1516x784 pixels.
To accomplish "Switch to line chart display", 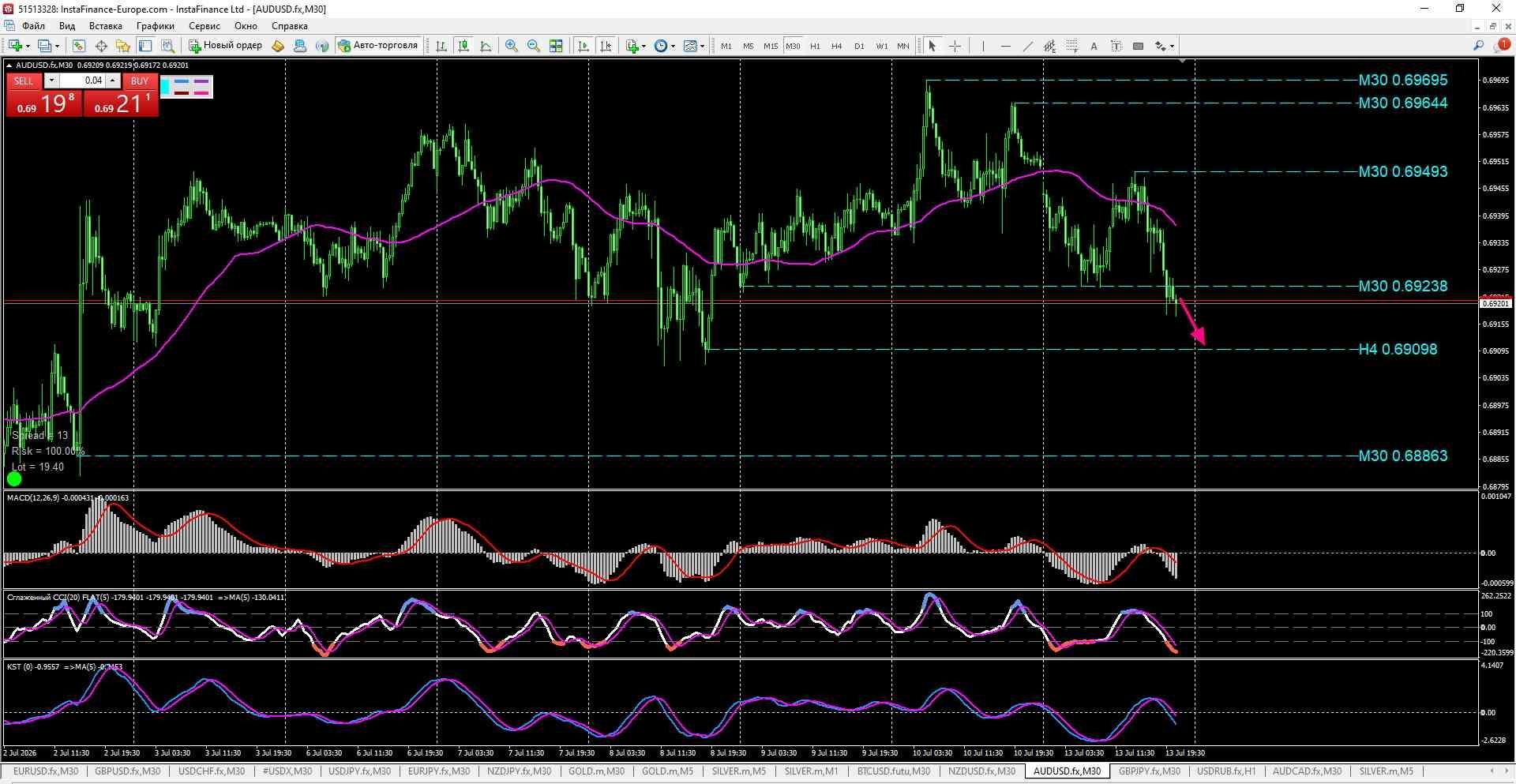I will pyautogui.click(x=486, y=46).
